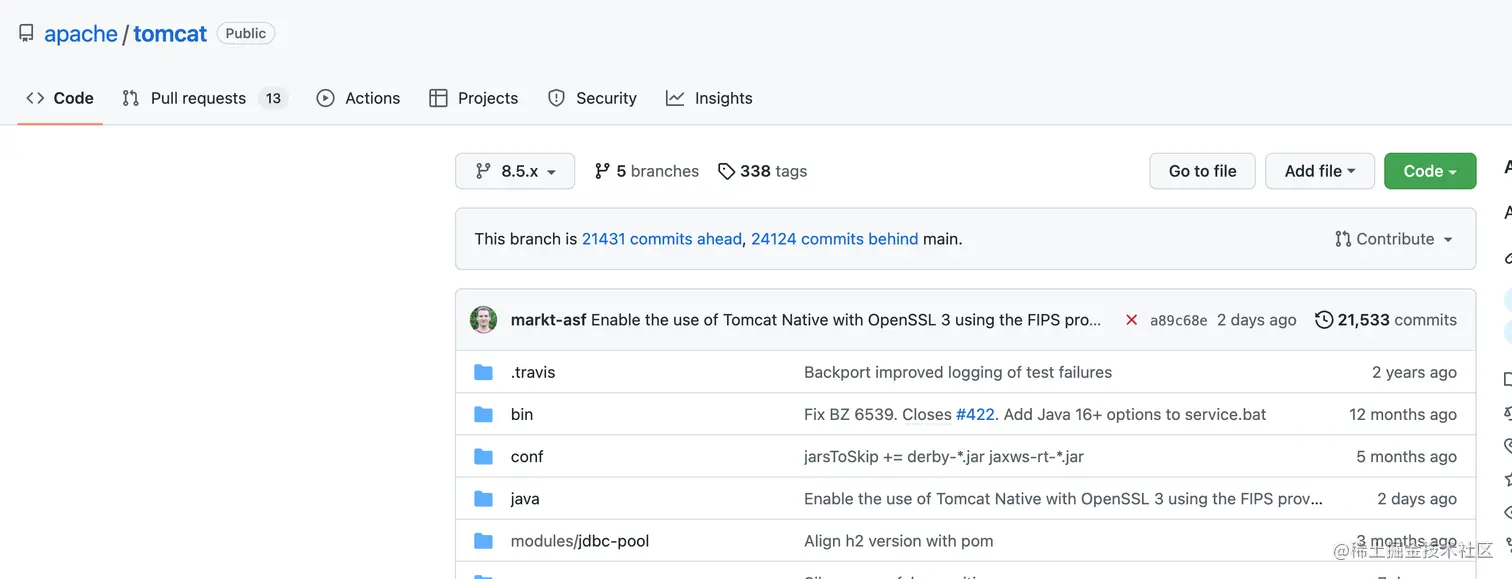Click the tags icon beside 338 tags

727,171
